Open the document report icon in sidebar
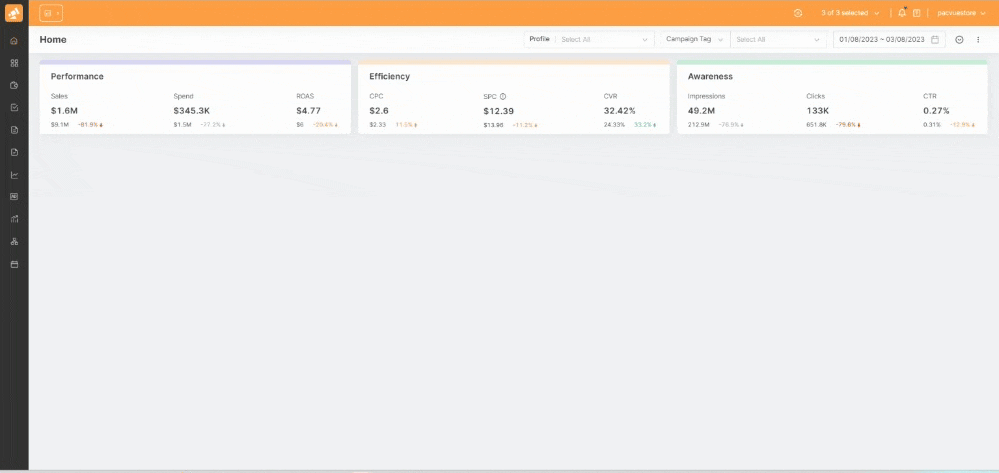 tap(14, 130)
